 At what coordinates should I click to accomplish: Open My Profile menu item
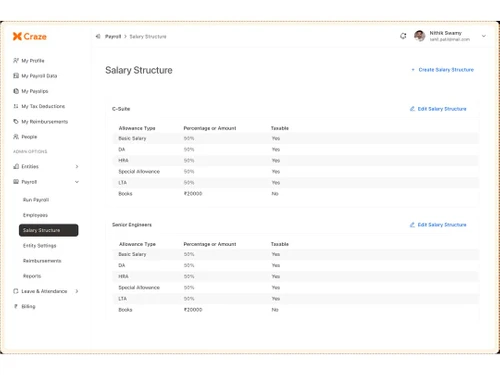click(33, 61)
